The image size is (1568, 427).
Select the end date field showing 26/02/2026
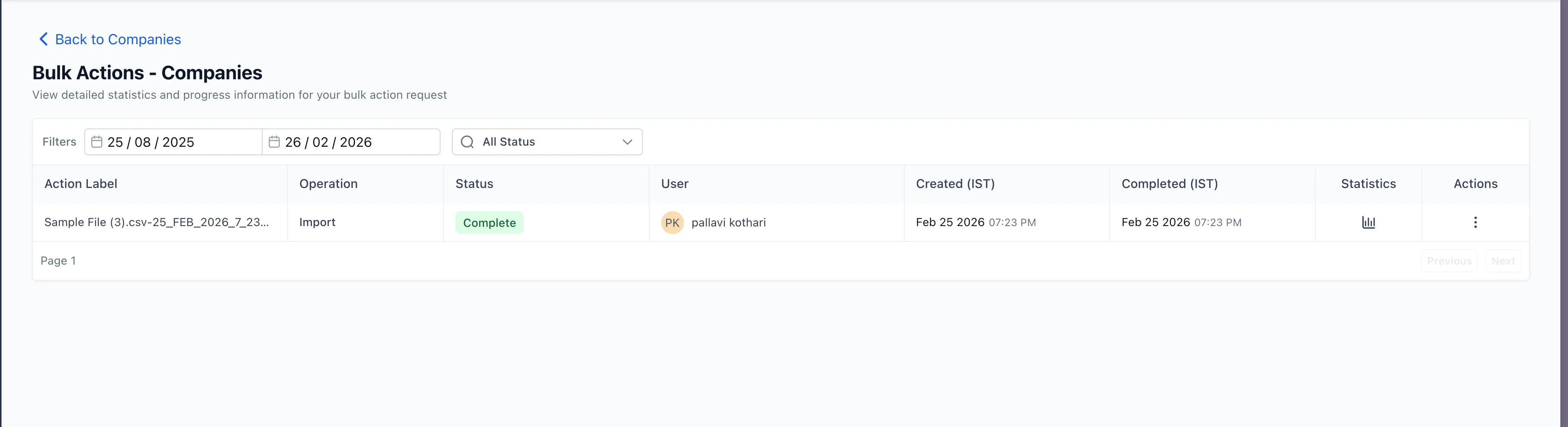pos(351,142)
